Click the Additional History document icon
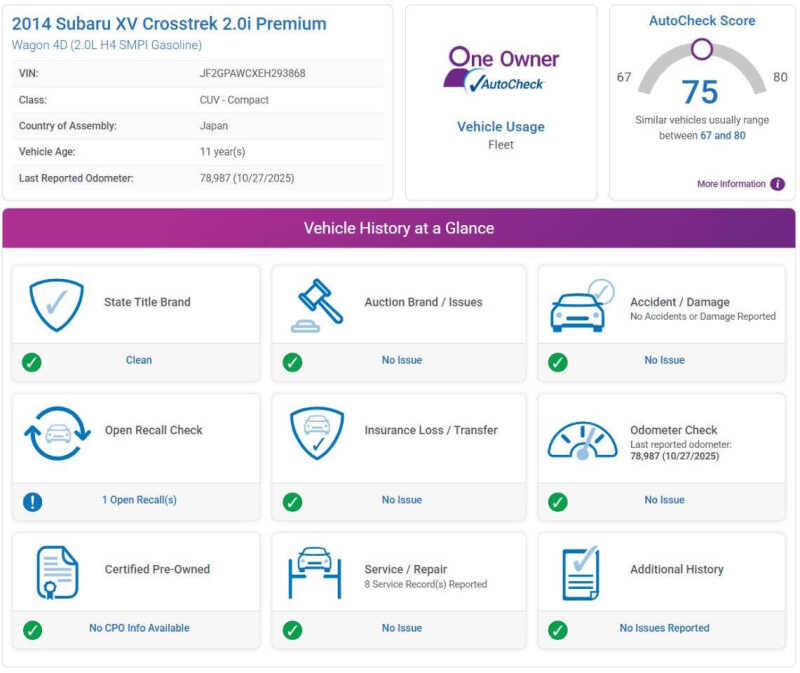This screenshot has height=673, width=800. (x=580, y=572)
